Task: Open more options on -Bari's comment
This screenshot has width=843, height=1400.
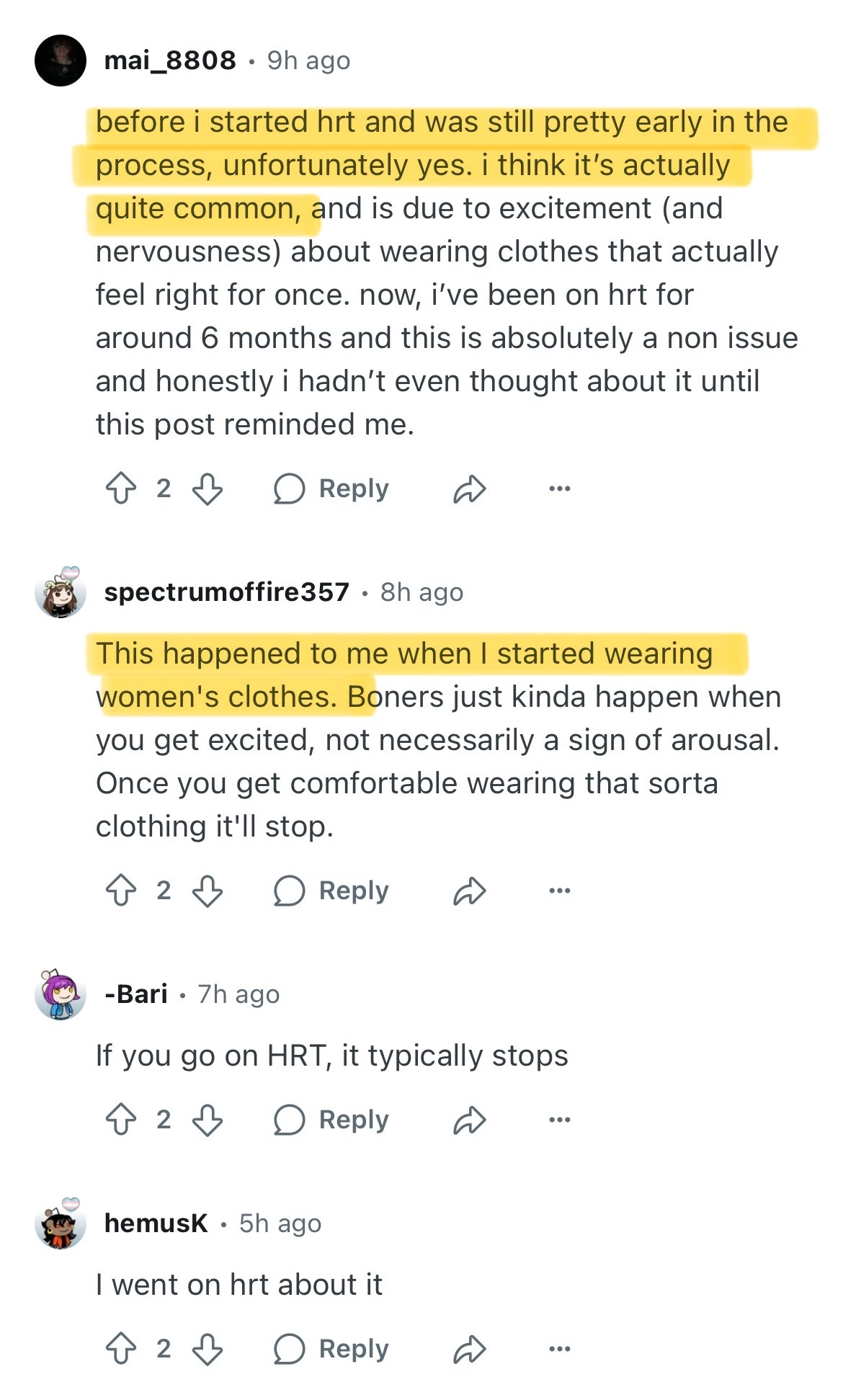Action: coord(559,1120)
